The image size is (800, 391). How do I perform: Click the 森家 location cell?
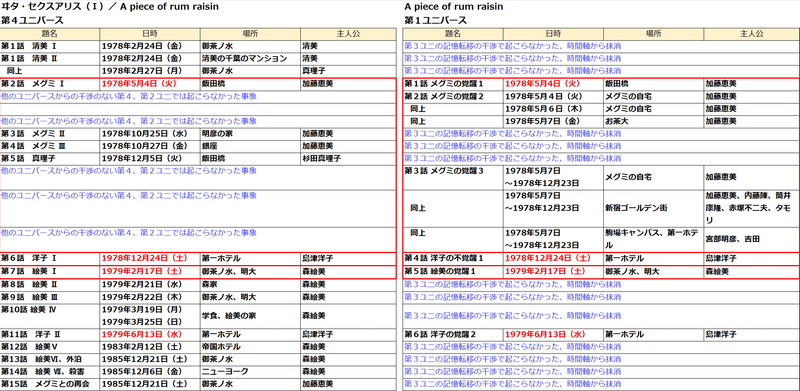click(250, 284)
